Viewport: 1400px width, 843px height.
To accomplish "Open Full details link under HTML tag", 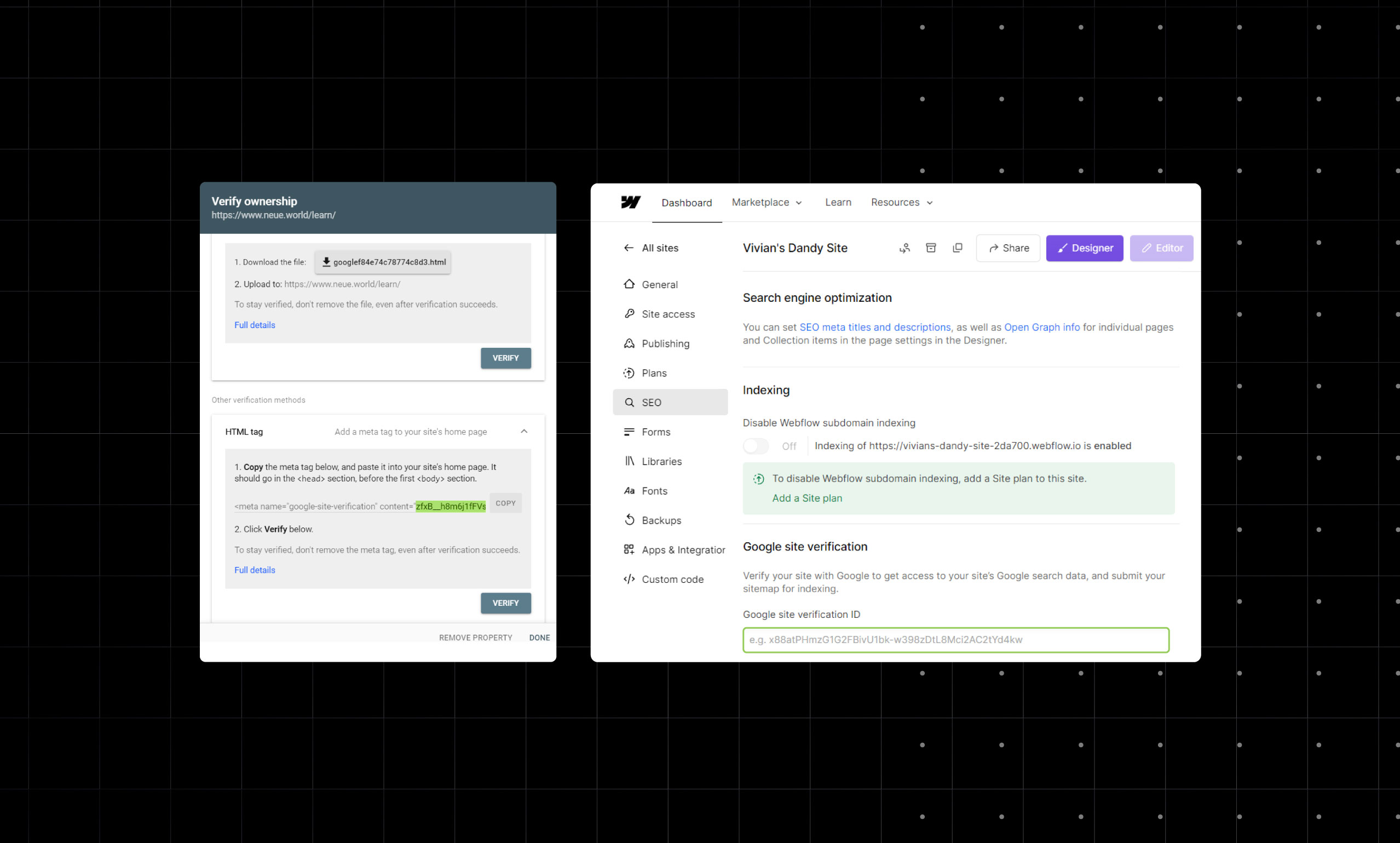I will (x=255, y=570).
